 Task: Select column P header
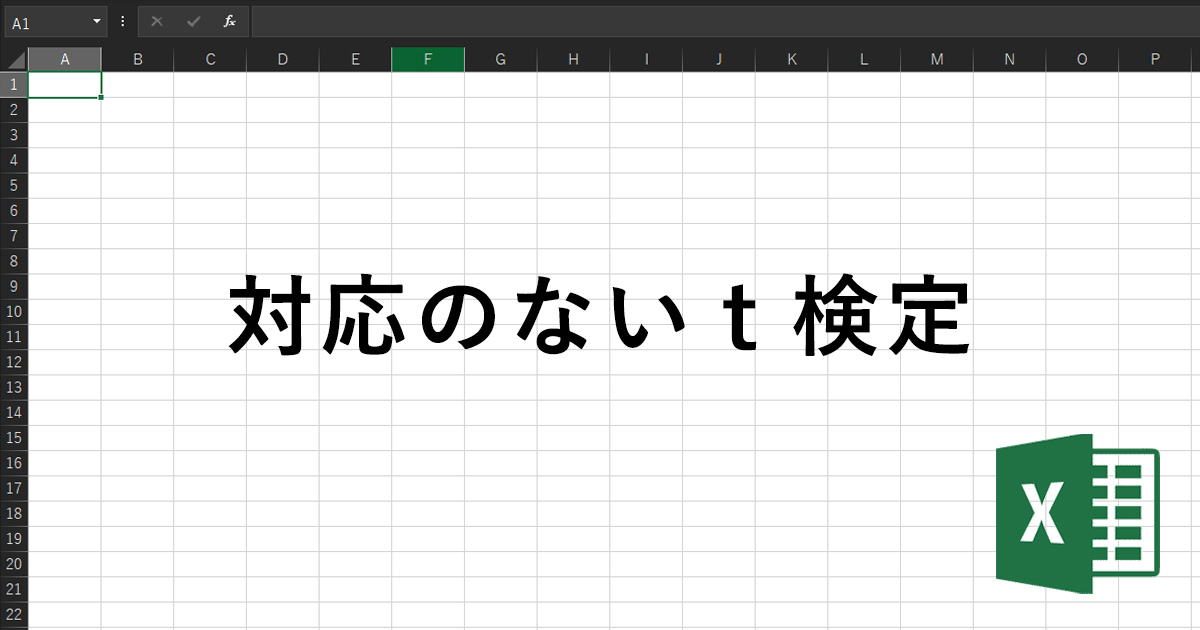click(1155, 59)
